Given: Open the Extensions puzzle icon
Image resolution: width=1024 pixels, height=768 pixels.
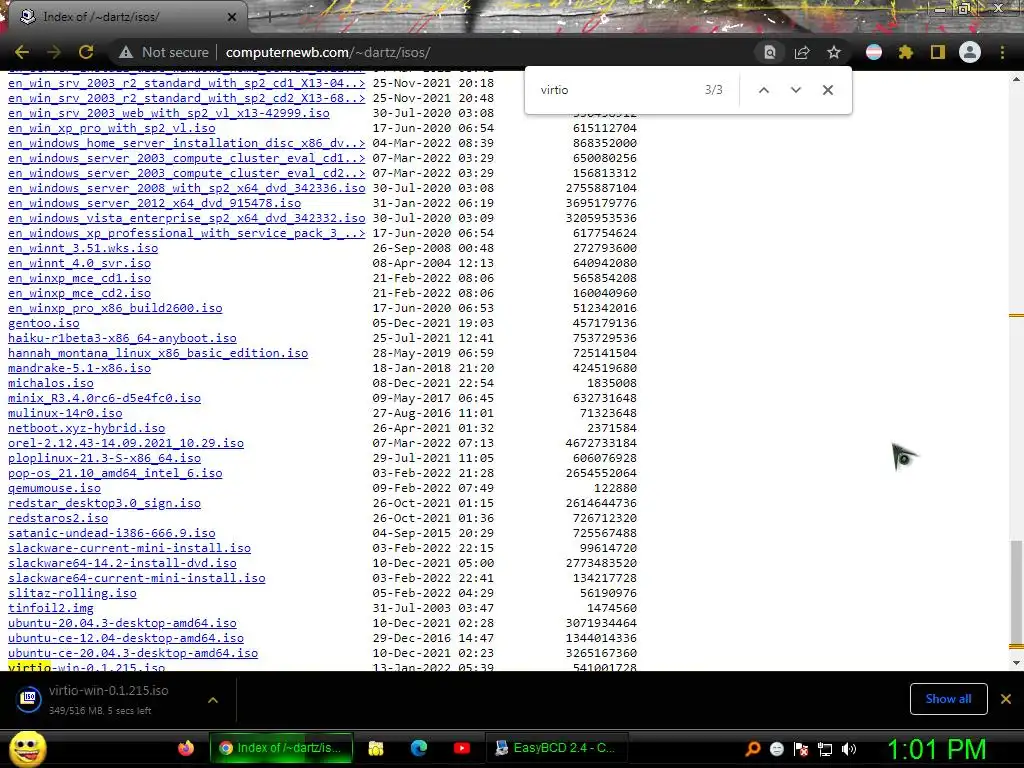Looking at the screenshot, I should click(x=906, y=52).
